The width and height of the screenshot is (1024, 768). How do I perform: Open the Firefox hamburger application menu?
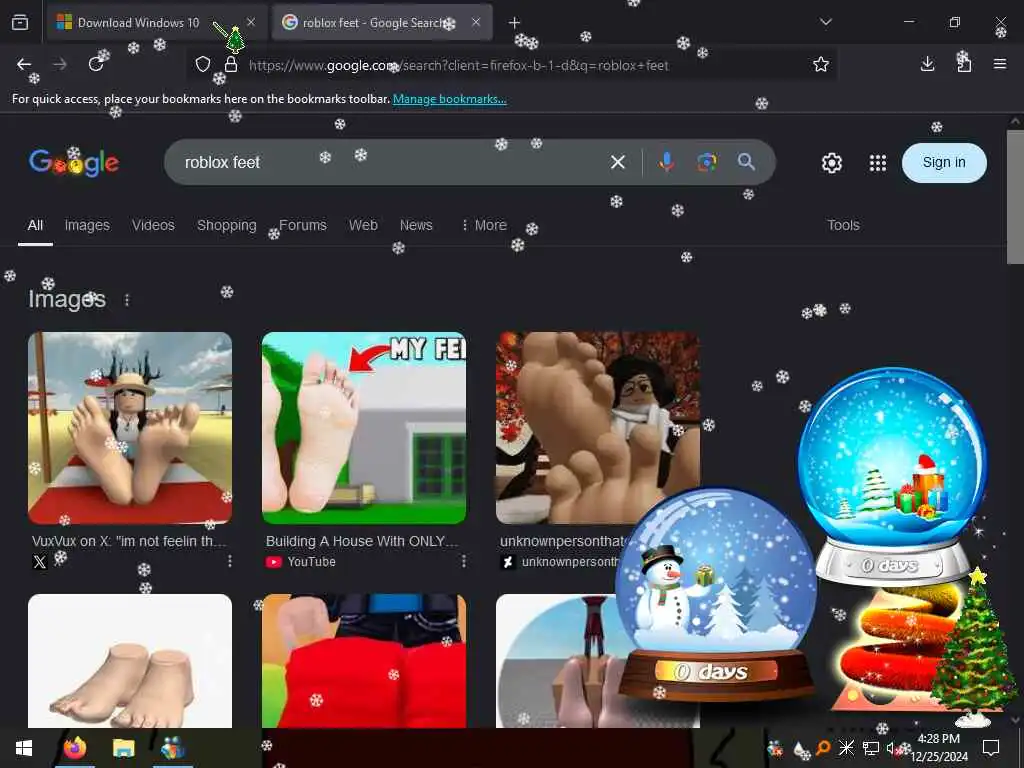pos(1000,64)
